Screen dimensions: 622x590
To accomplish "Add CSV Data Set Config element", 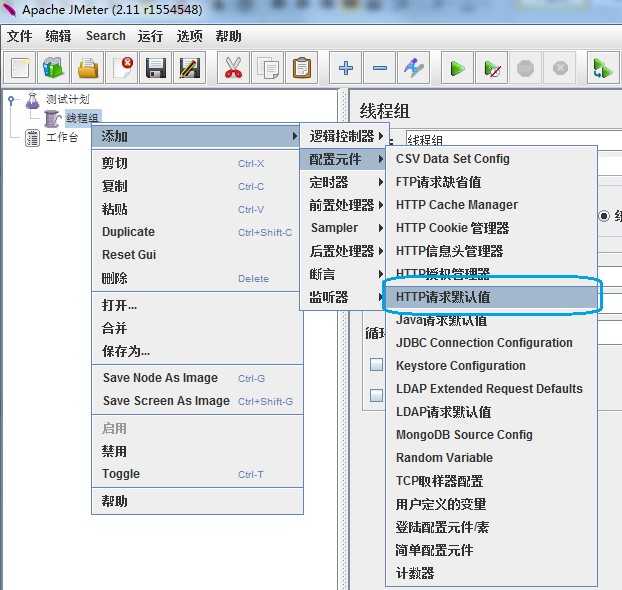I will (491, 159).
